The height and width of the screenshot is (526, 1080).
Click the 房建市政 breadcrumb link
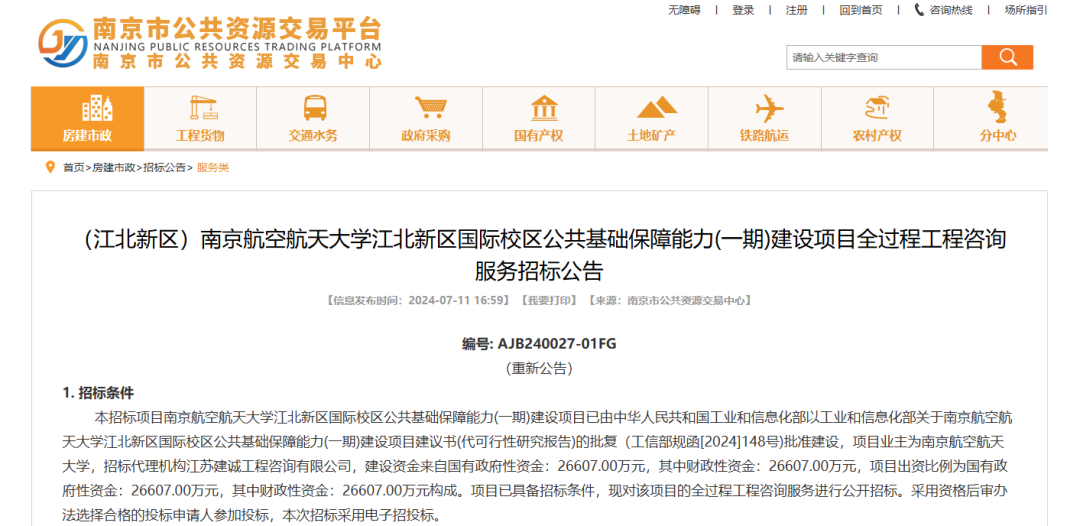point(114,168)
